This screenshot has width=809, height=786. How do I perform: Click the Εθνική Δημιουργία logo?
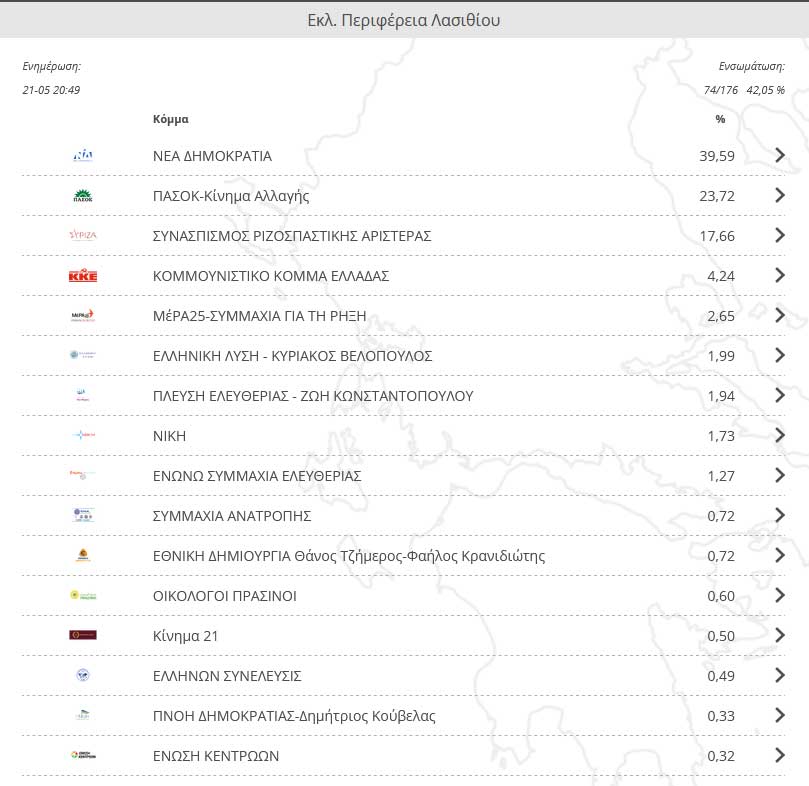[x=83, y=555]
